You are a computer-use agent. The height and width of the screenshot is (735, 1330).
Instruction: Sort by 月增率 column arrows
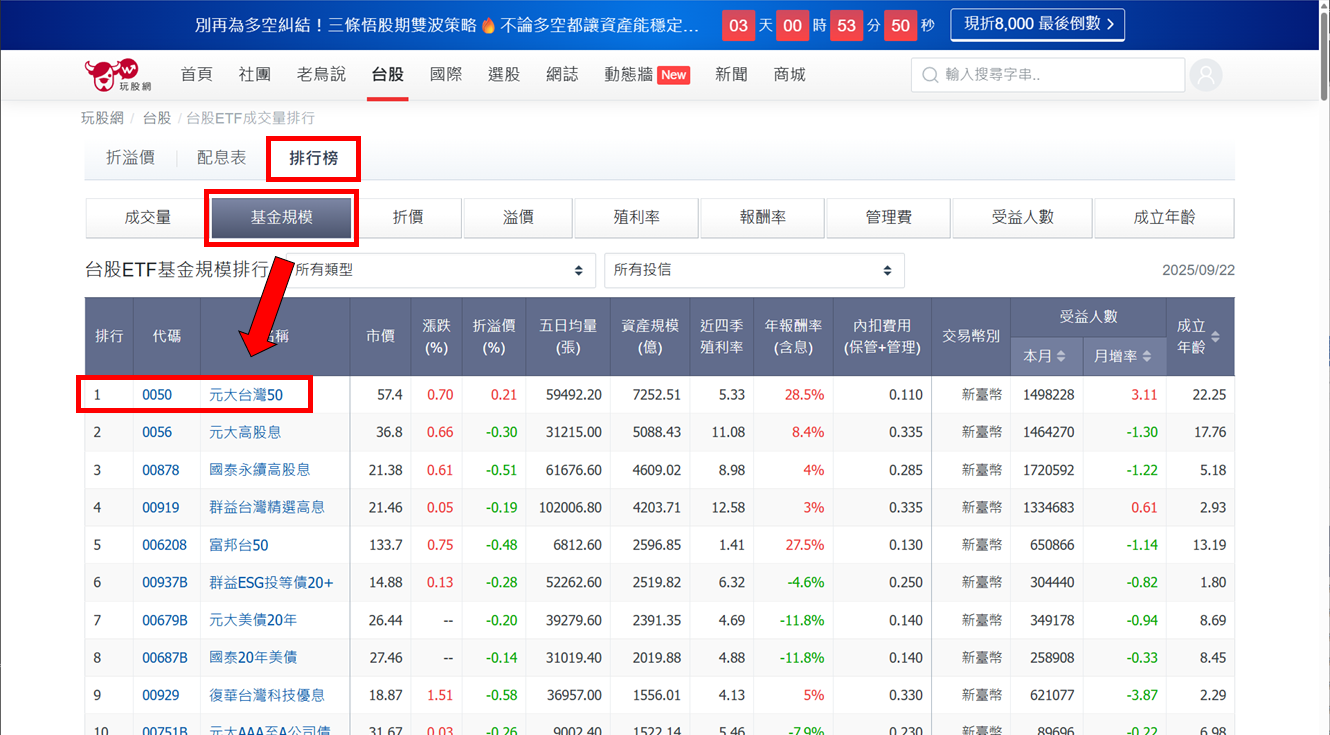click(x=1146, y=356)
